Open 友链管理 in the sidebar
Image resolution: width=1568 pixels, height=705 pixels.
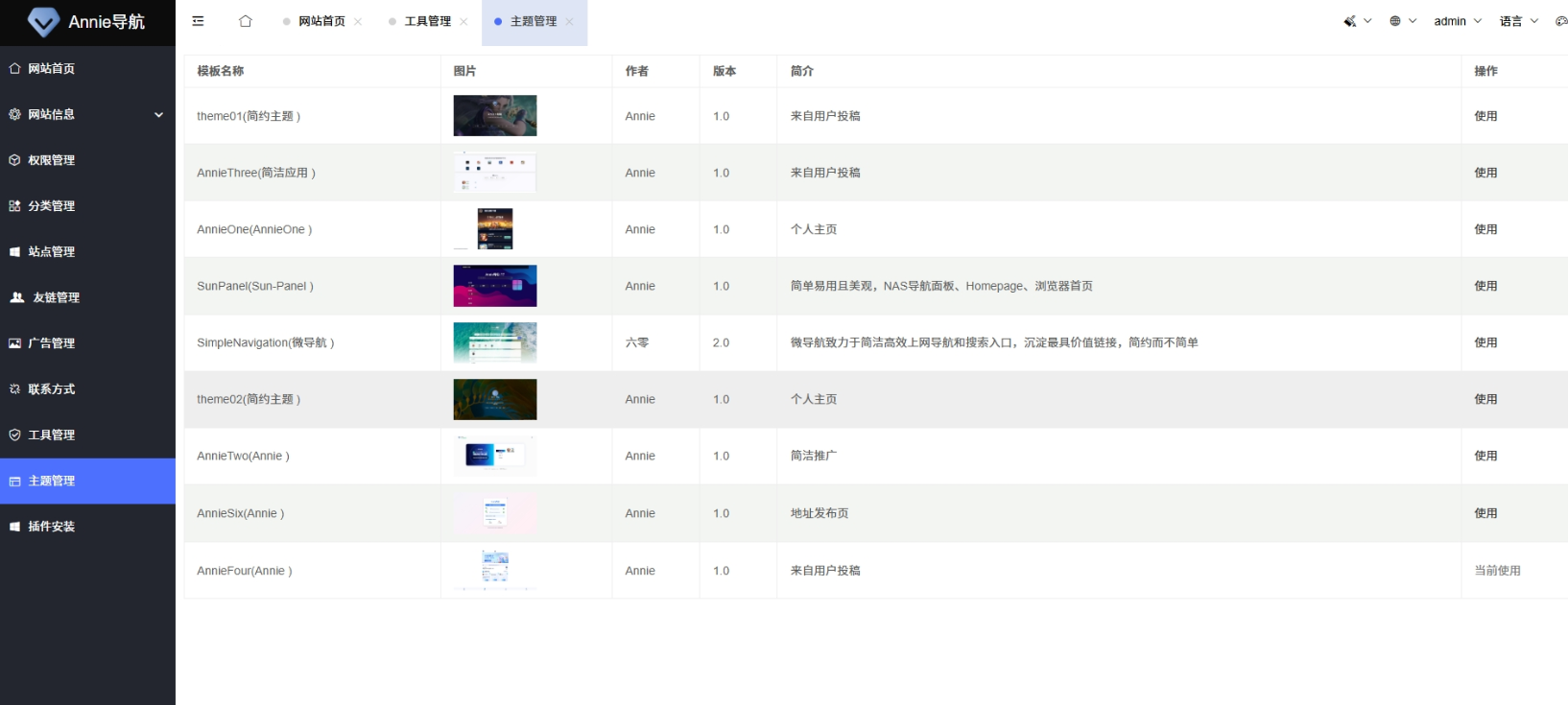point(87,297)
